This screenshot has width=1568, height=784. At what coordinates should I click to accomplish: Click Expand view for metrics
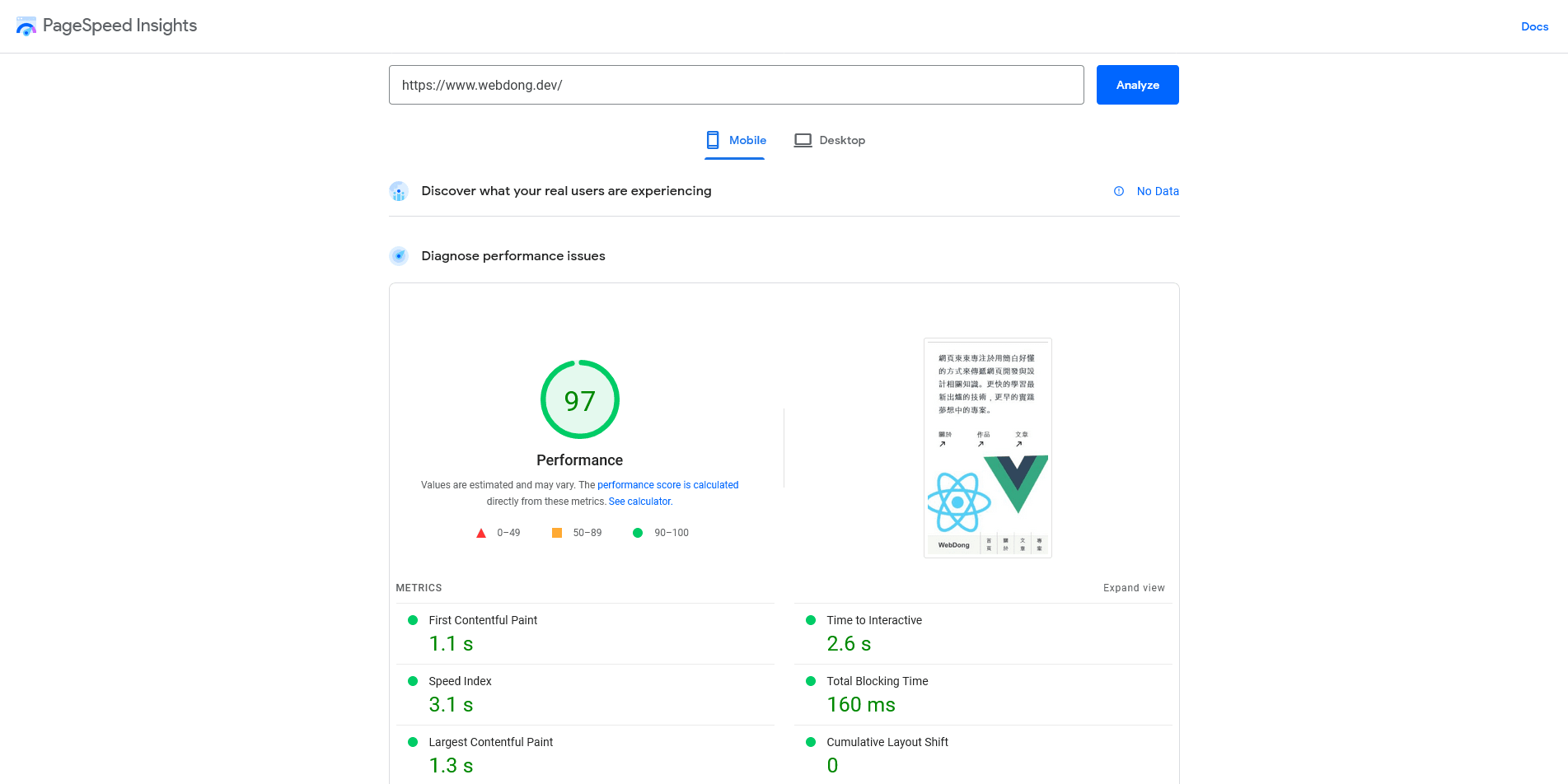point(1134,588)
